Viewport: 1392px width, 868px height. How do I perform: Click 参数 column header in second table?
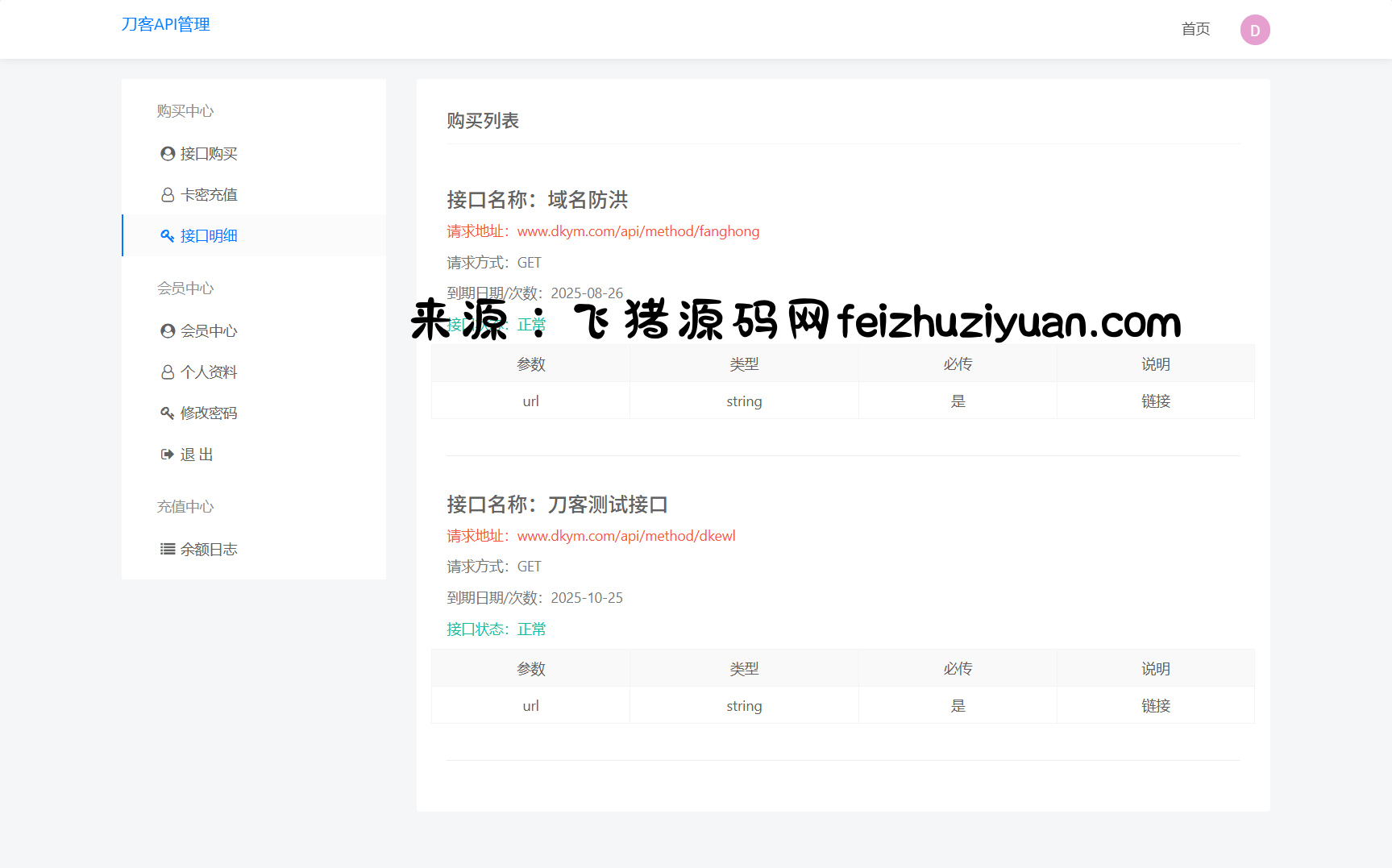(530, 669)
